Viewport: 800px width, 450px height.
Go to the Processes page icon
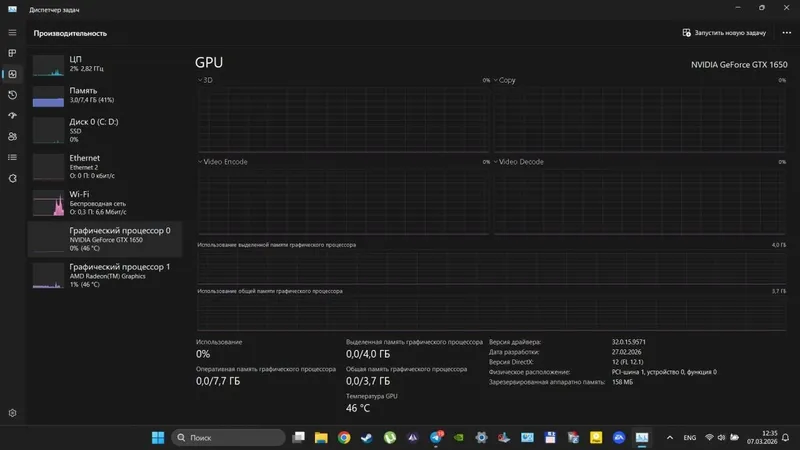pyautogui.click(x=12, y=53)
